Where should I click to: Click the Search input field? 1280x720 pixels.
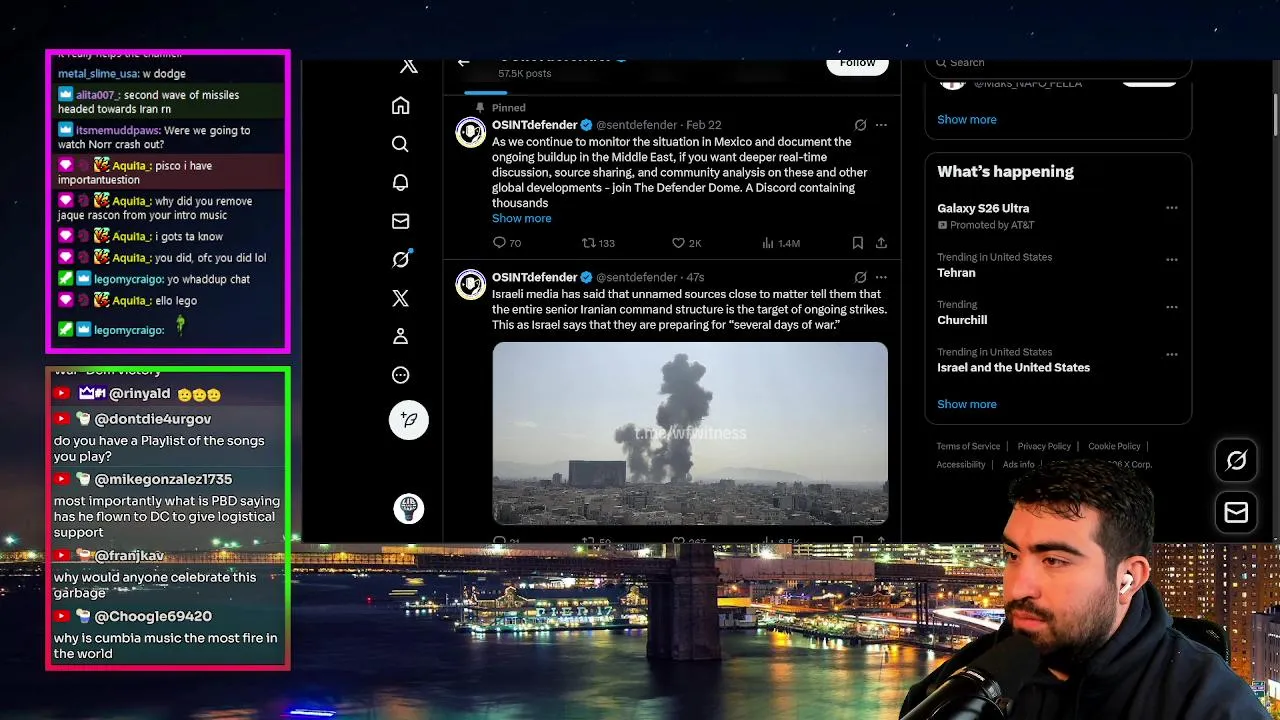click(x=1058, y=63)
